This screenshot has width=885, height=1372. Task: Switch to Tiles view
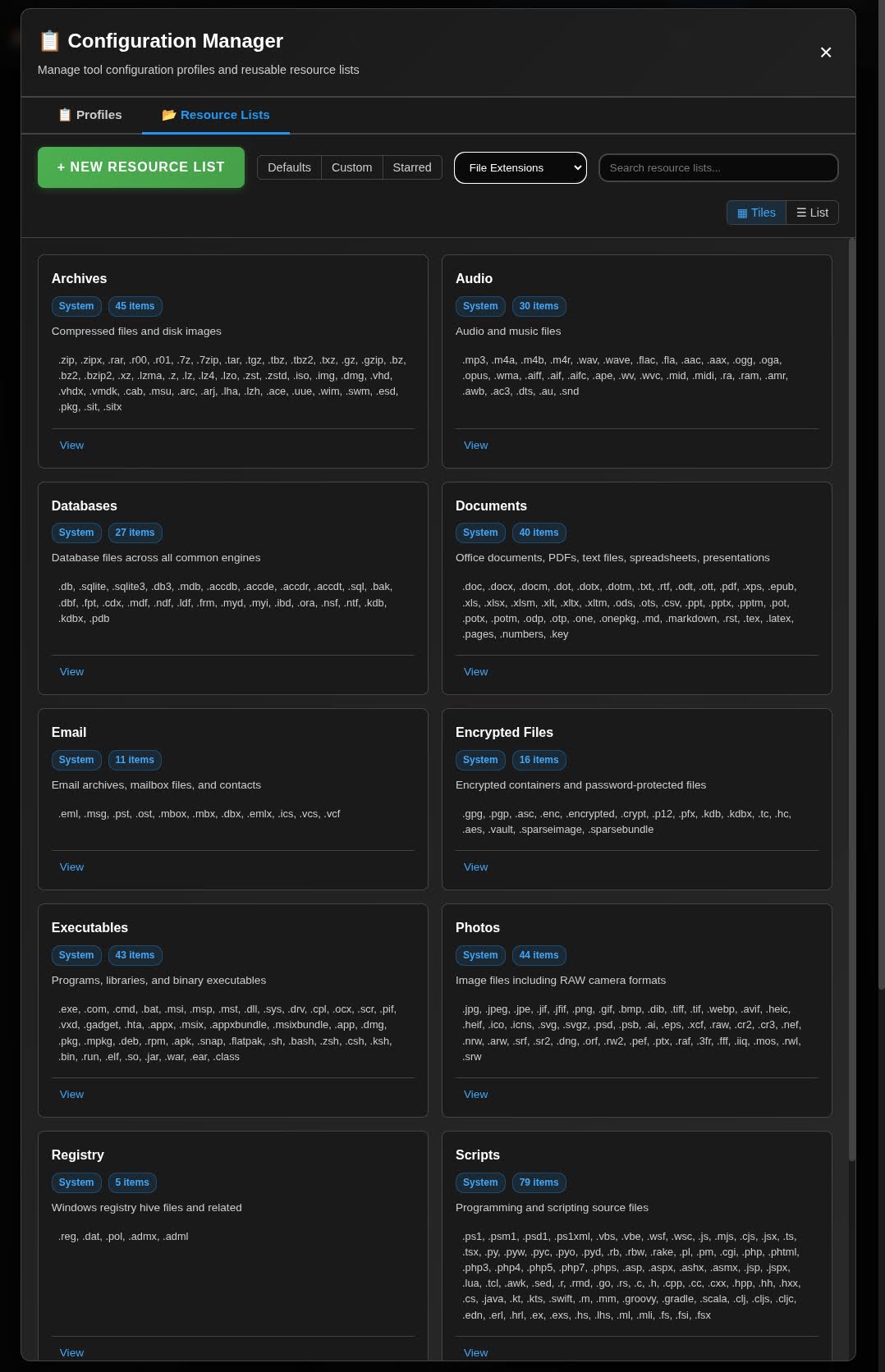pyautogui.click(x=756, y=213)
